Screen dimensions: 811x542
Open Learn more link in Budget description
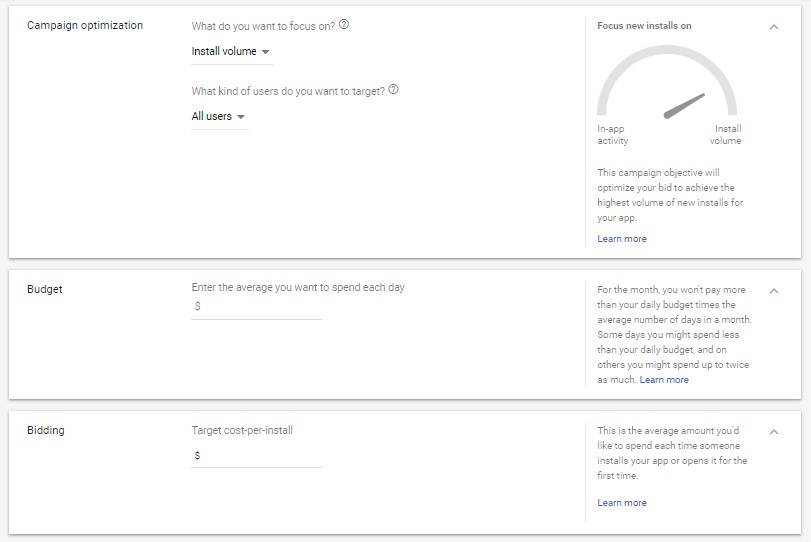tap(664, 380)
